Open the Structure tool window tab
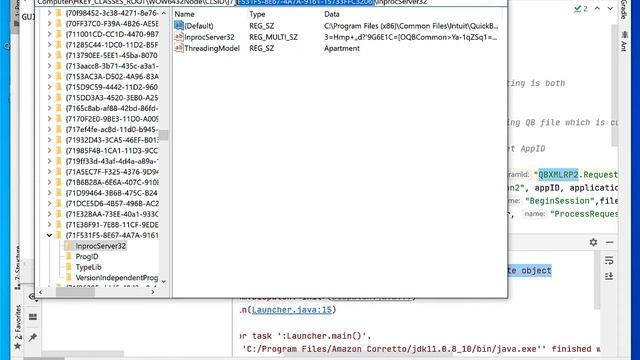 point(18,267)
